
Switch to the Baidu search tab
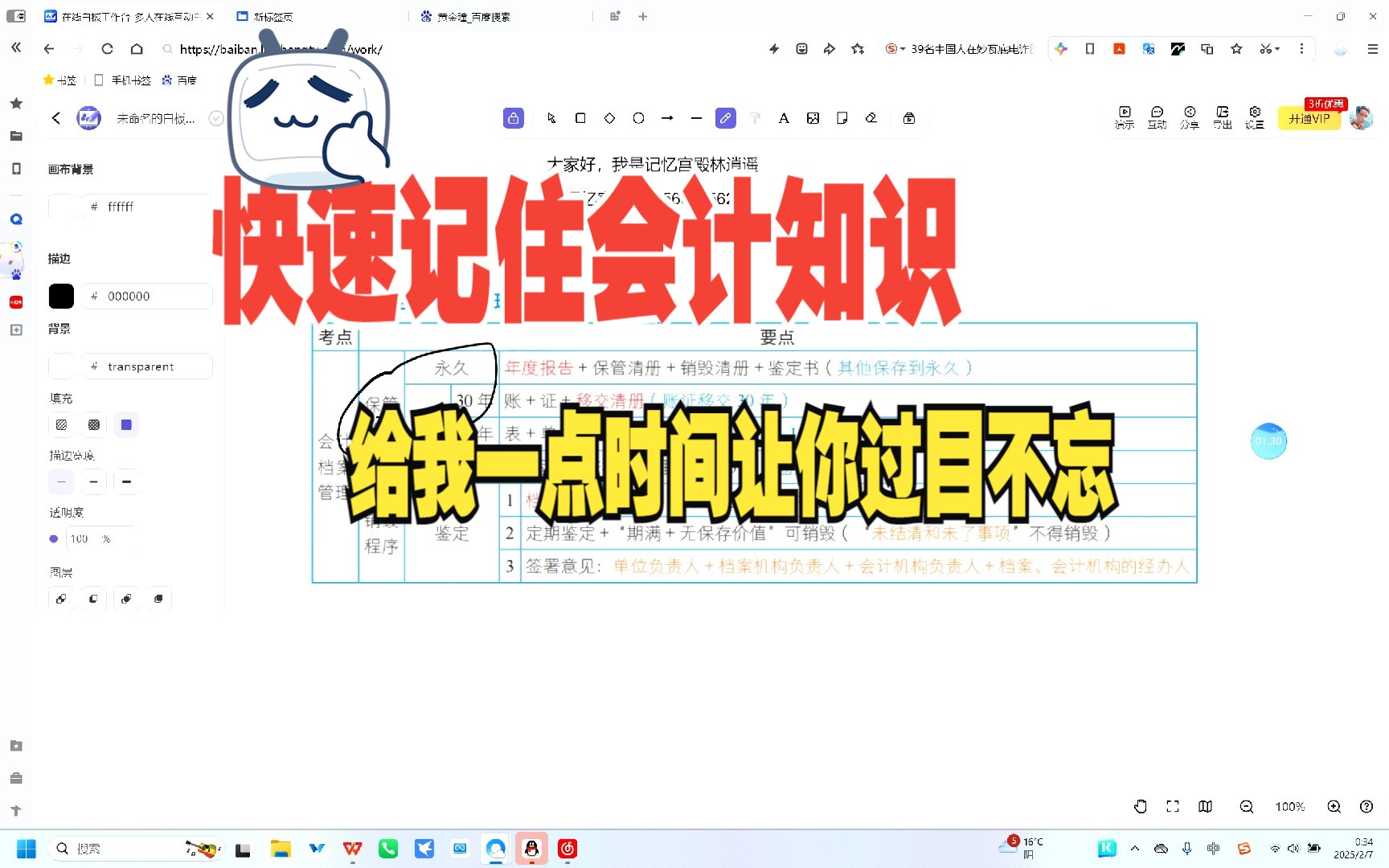click(473, 16)
